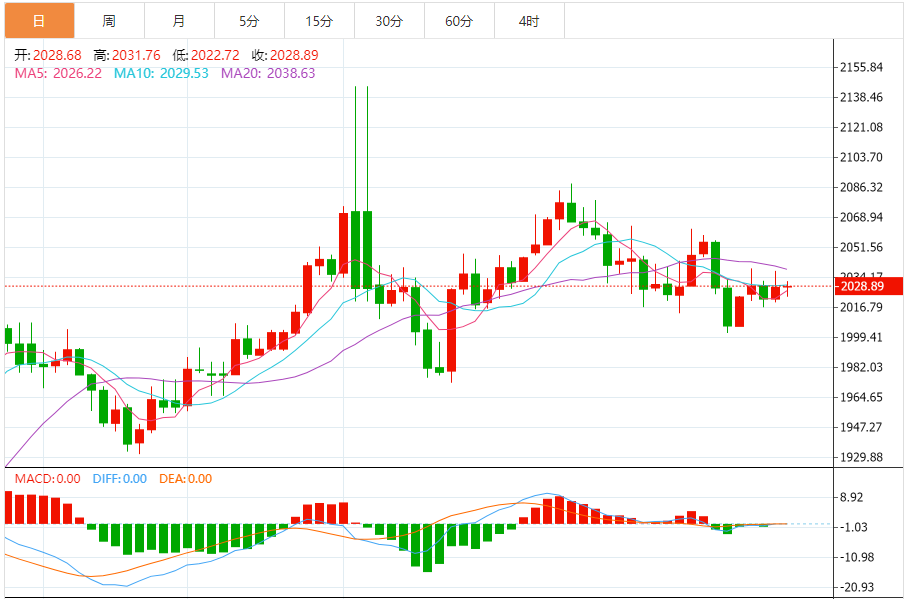Click the 2121.08 price axis label

click(861, 128)
